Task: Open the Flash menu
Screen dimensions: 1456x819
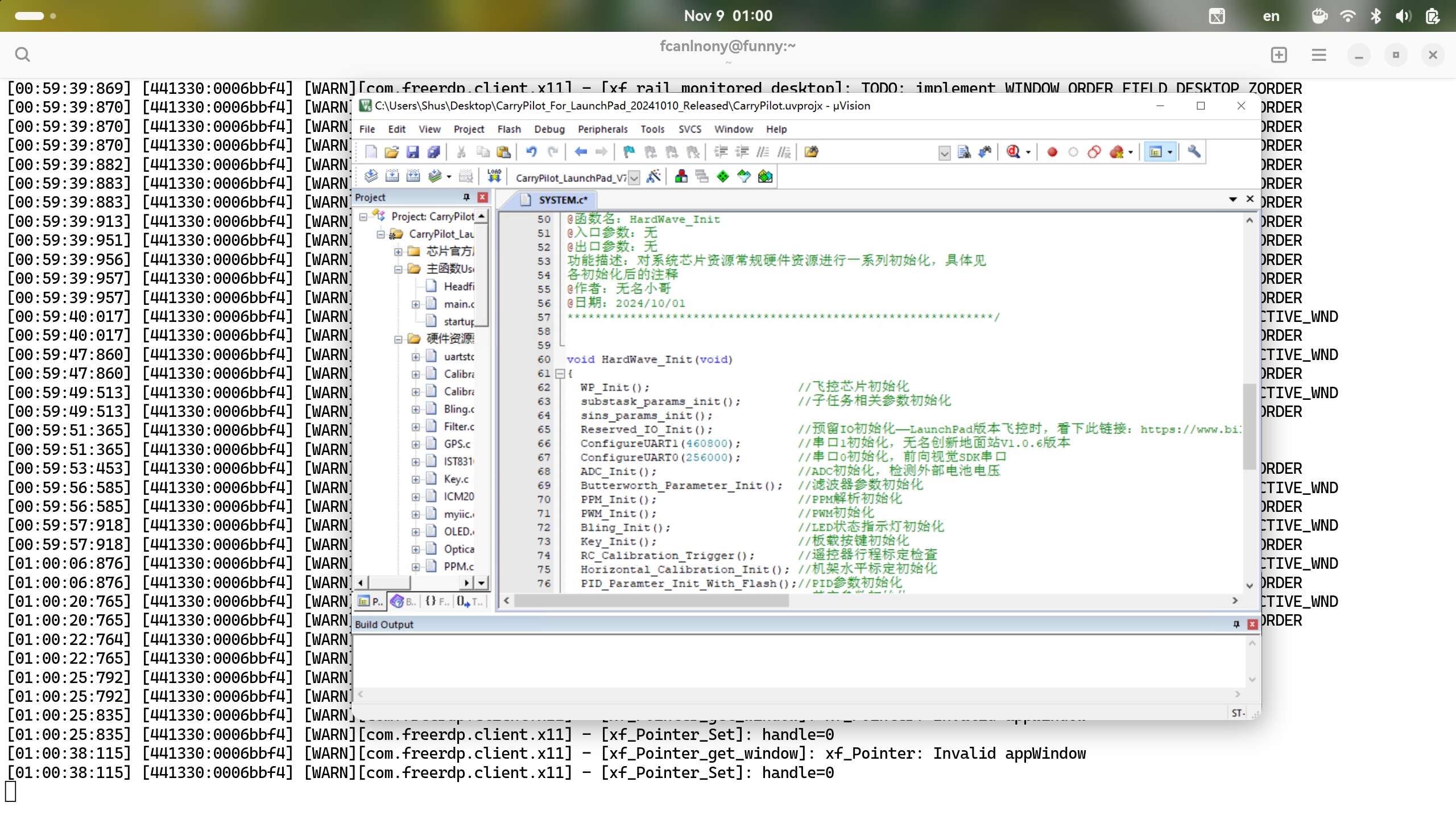Action: click(x=508, y=129)
